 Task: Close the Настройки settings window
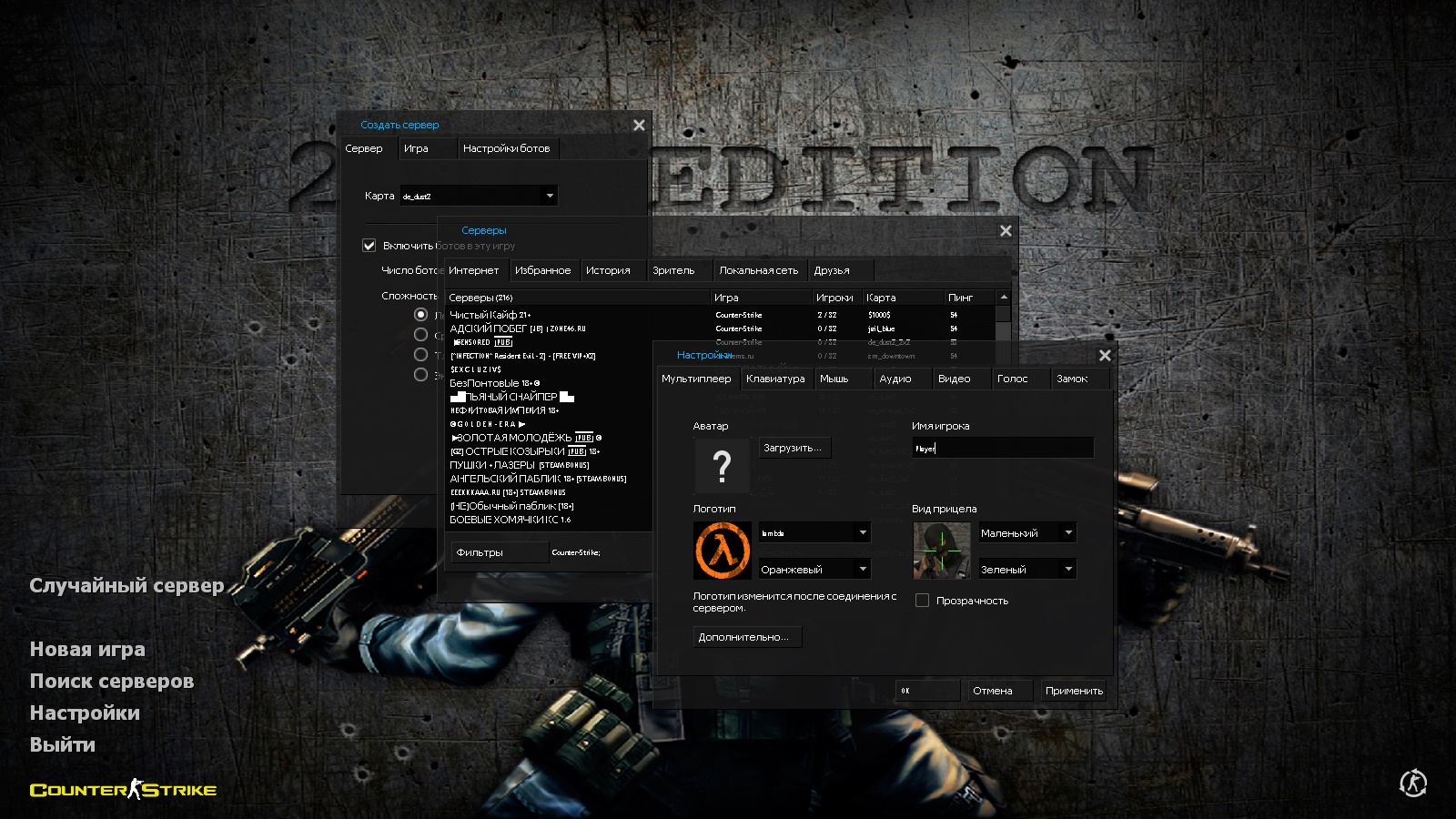[x=1105, y=356]
